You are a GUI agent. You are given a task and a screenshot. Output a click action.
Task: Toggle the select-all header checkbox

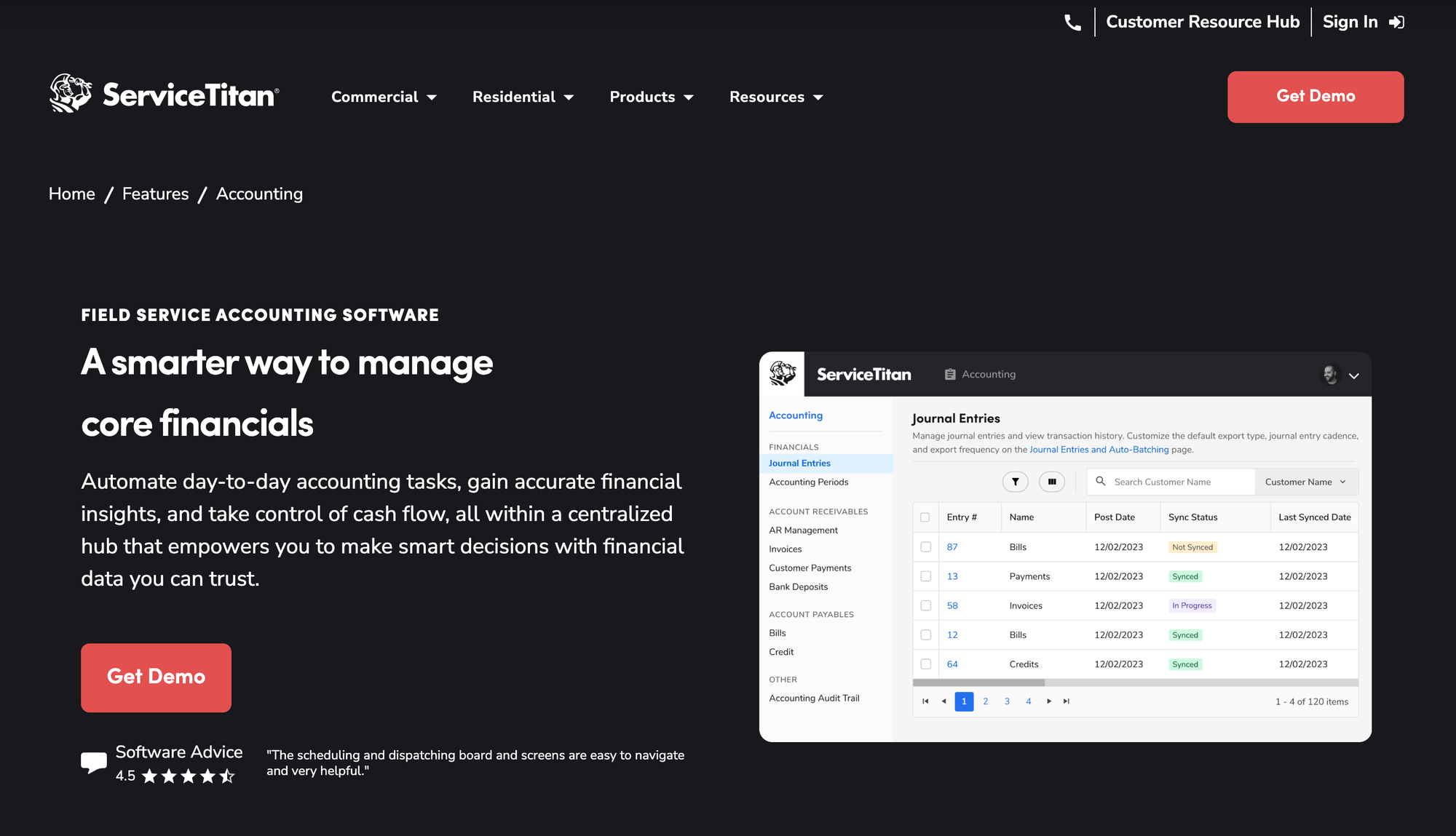click(x=925, y=517)
